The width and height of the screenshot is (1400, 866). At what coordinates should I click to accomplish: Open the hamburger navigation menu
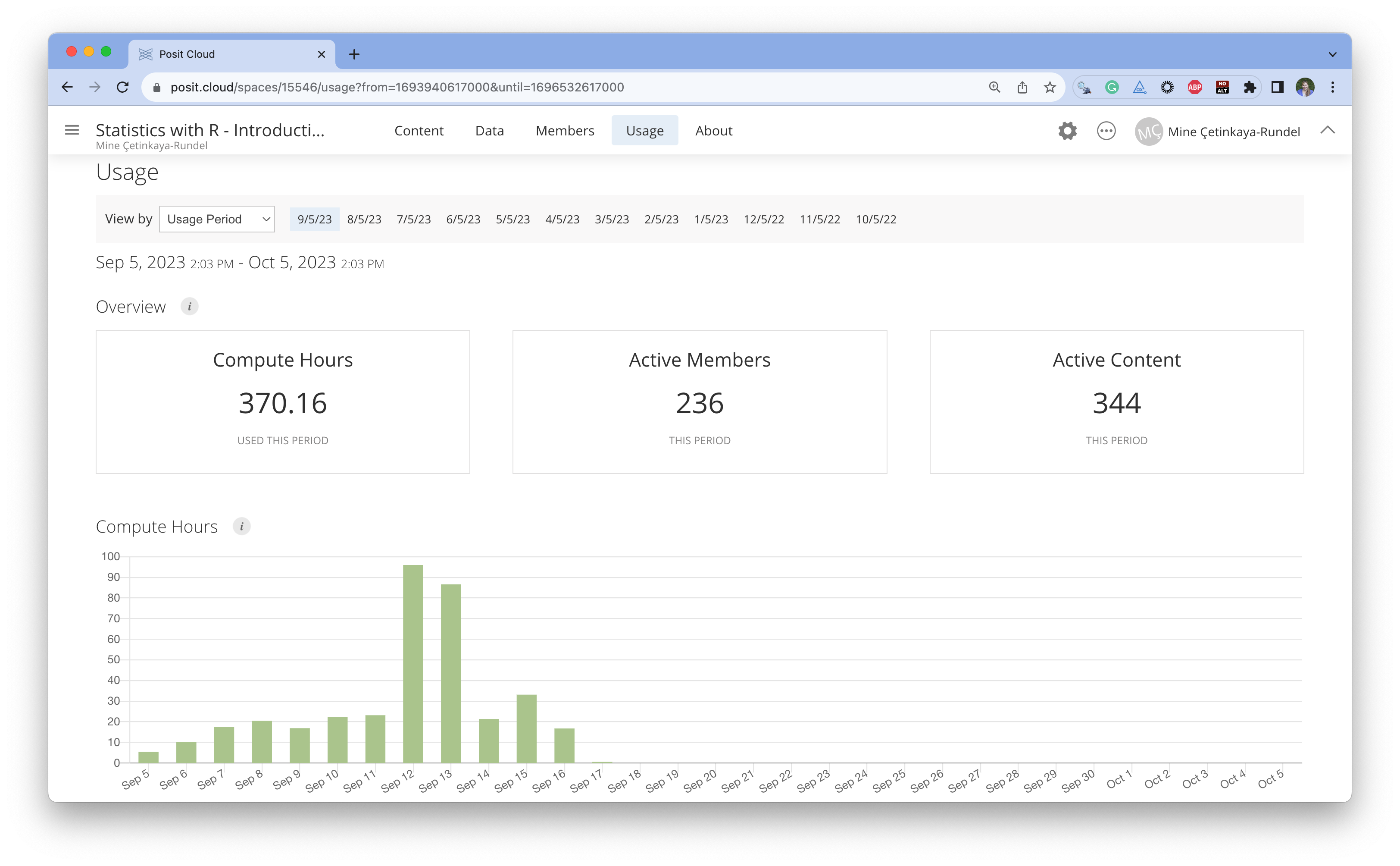(72, 131)
